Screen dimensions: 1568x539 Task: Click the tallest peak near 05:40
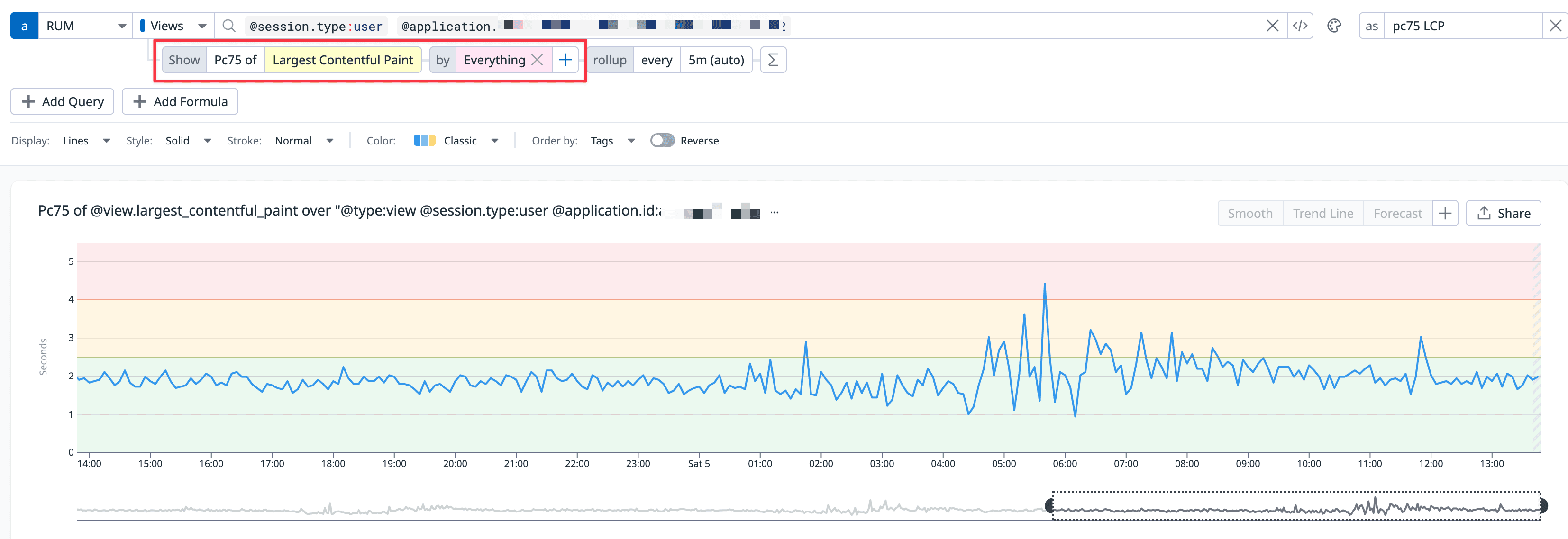click(1045, 284)
